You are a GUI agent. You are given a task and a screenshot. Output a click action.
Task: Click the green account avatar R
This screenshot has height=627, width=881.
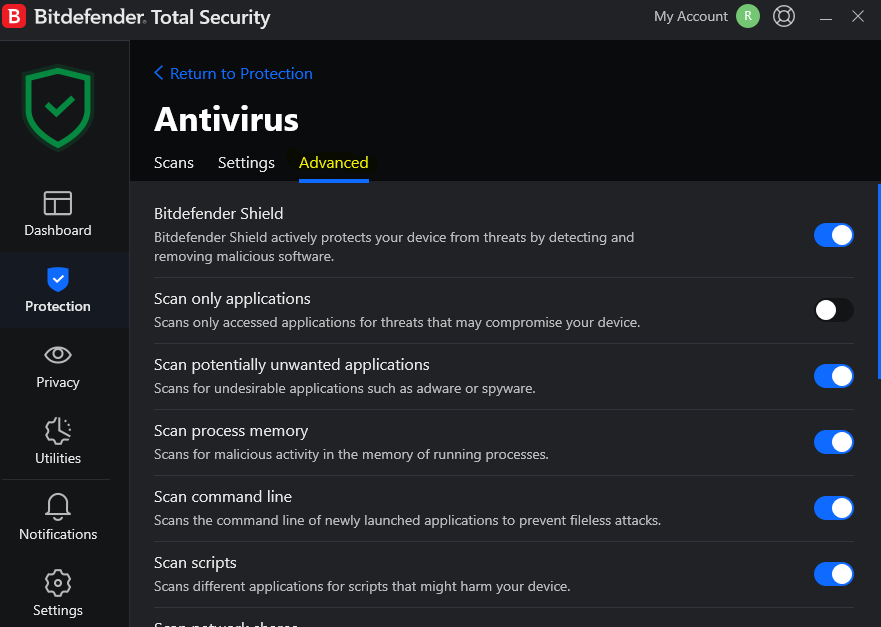tap(748, 16)
